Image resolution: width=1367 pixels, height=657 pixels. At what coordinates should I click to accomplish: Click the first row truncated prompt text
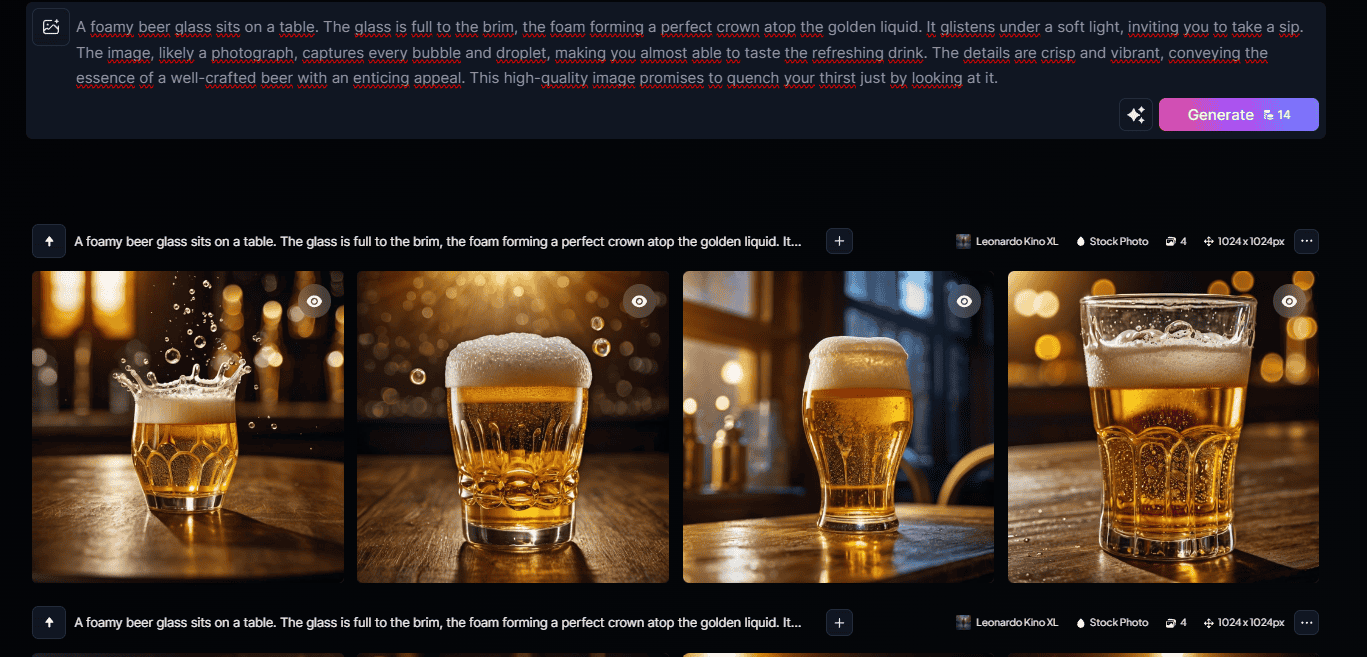[438, 241]
